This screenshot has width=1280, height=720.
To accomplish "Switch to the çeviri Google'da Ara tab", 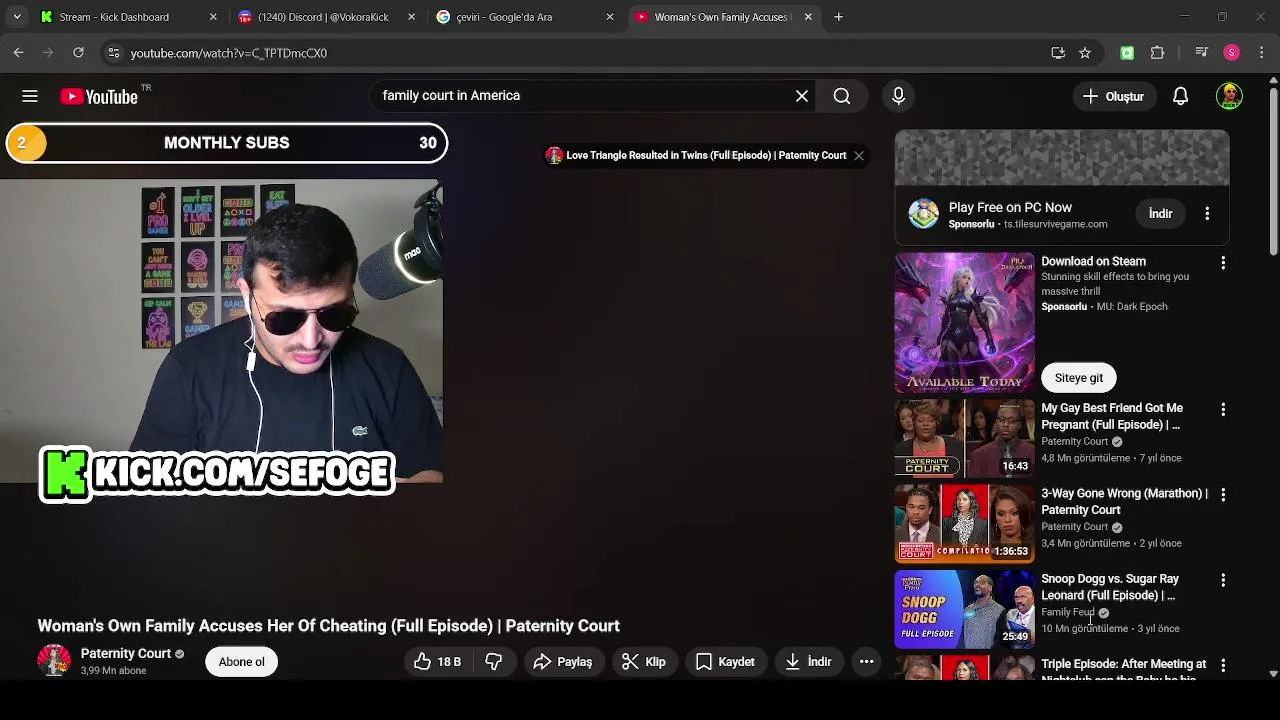I will 525,17.
